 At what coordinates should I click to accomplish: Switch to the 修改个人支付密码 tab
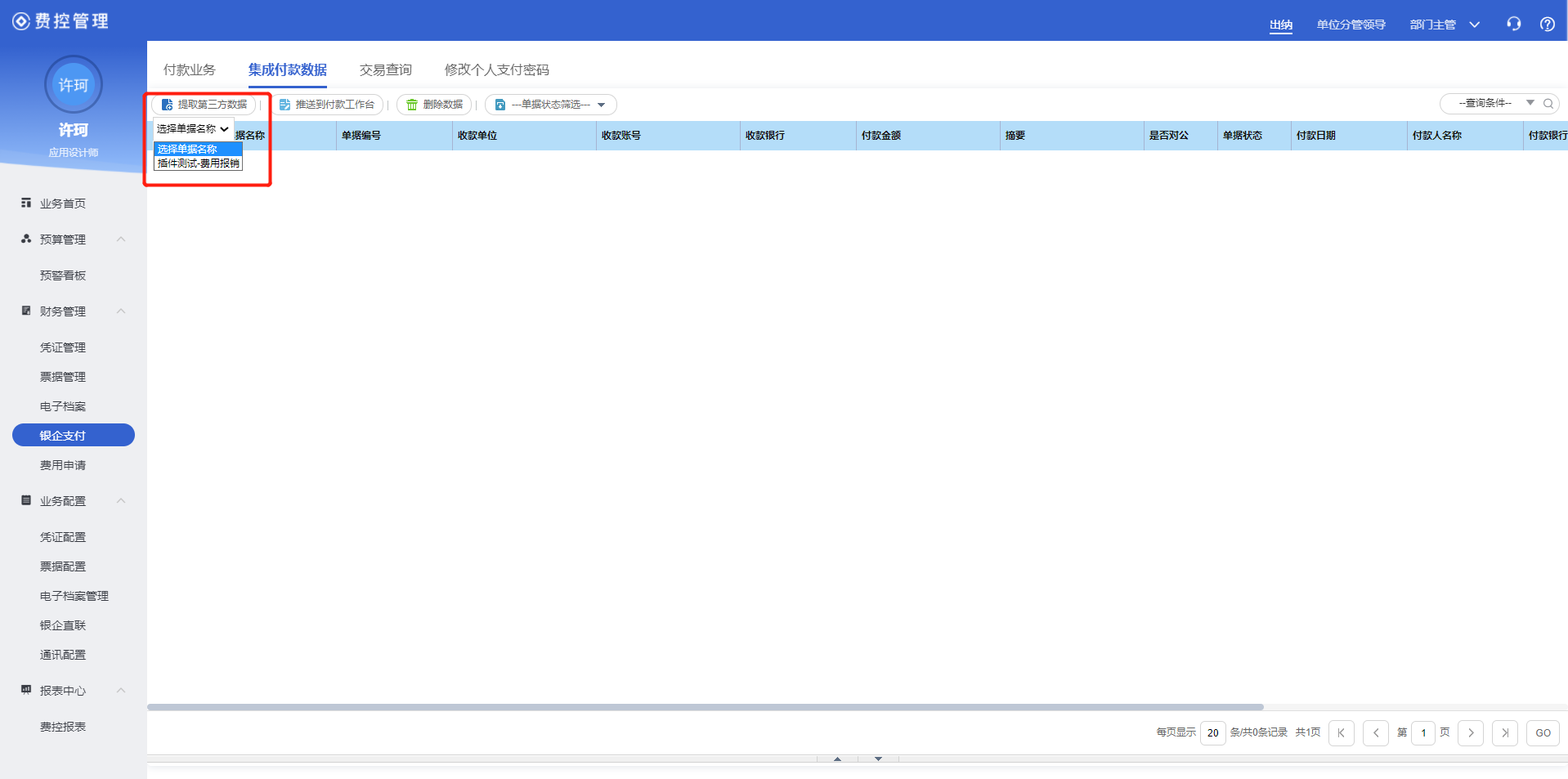click(497, 70)
